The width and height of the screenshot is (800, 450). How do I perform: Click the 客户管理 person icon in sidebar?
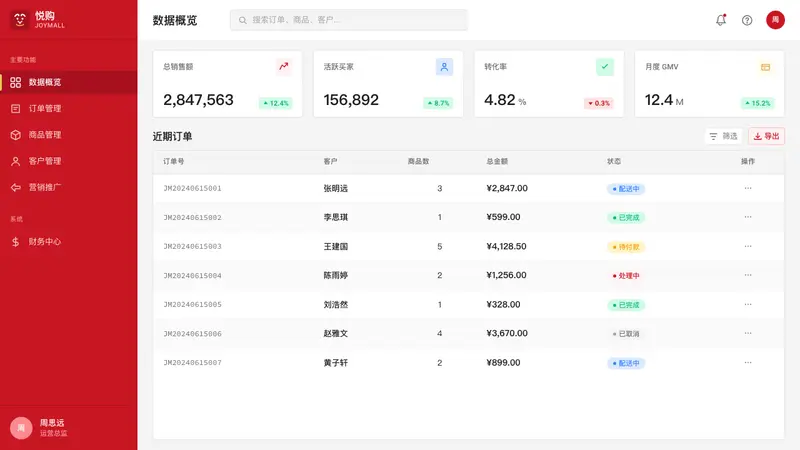[x=16, y=161]
